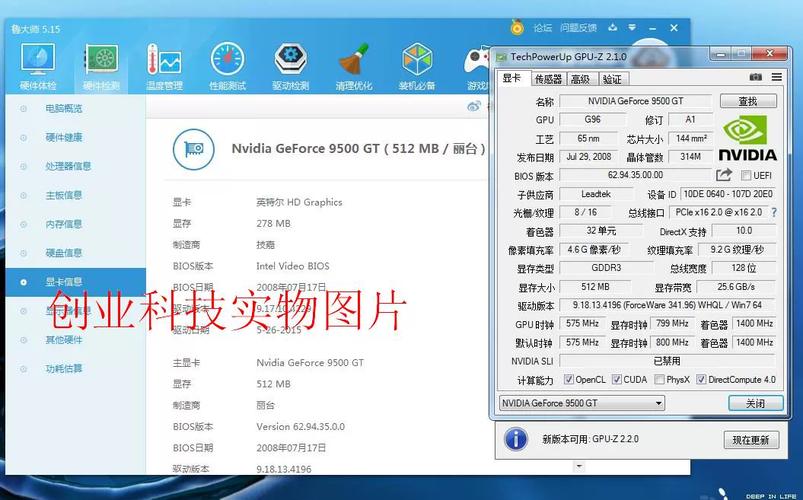Open the NVIDIA GeForce 9500 GT GPU selector dropdown

tap(582, 403)
